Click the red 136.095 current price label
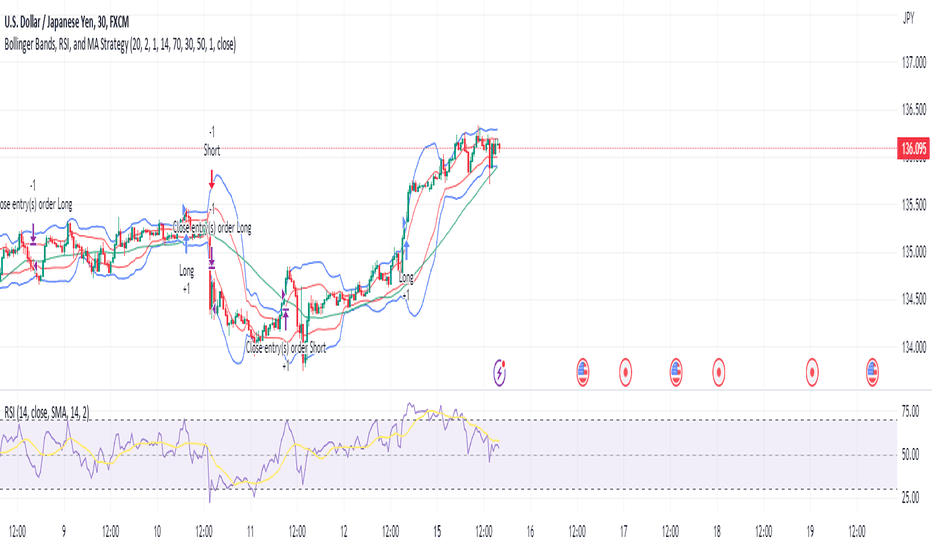Image resolution: width=932 pixels, height=550 pixels. tap(913, 148)
